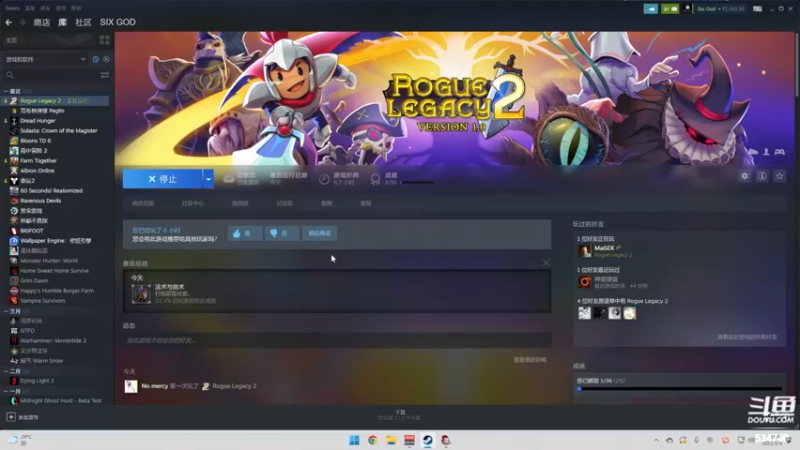The height and width of the screenshot is (450, 800).
Task: Click the ask-me-later button
Action: 319,233
